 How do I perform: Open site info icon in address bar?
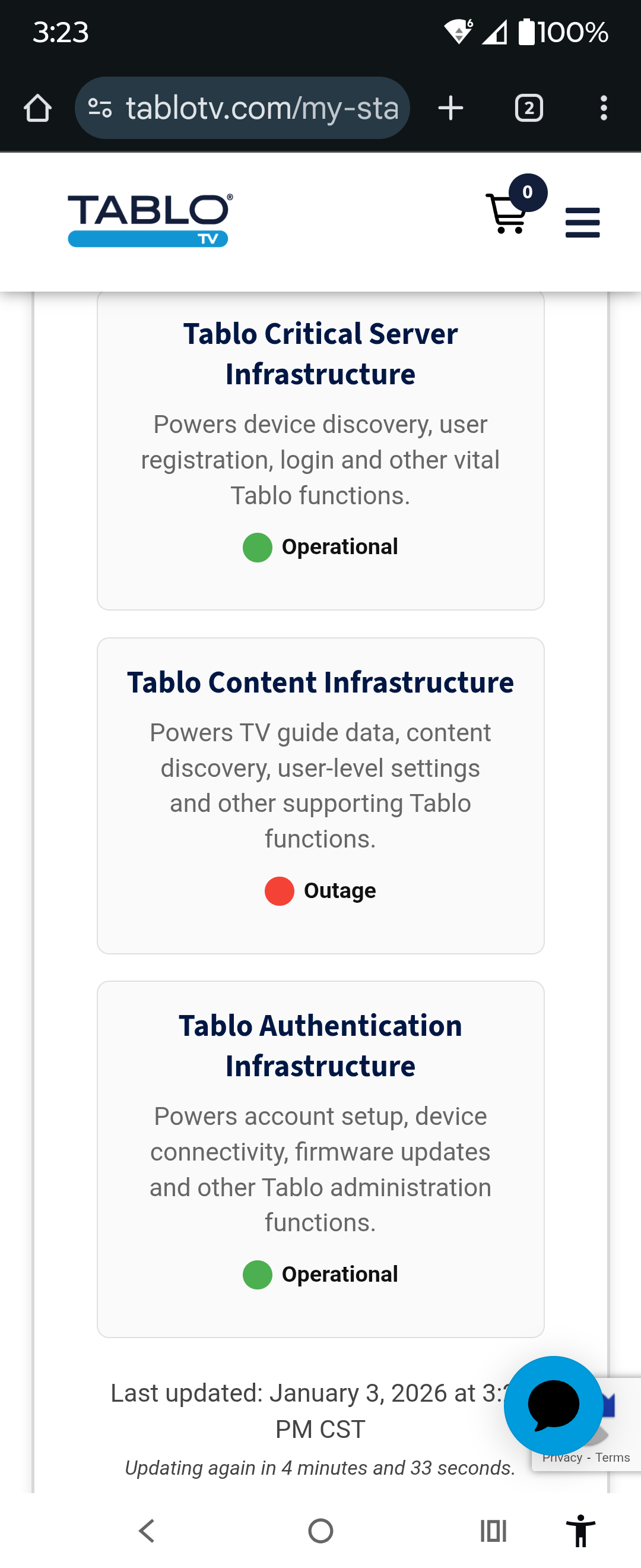tap(100, 108)
